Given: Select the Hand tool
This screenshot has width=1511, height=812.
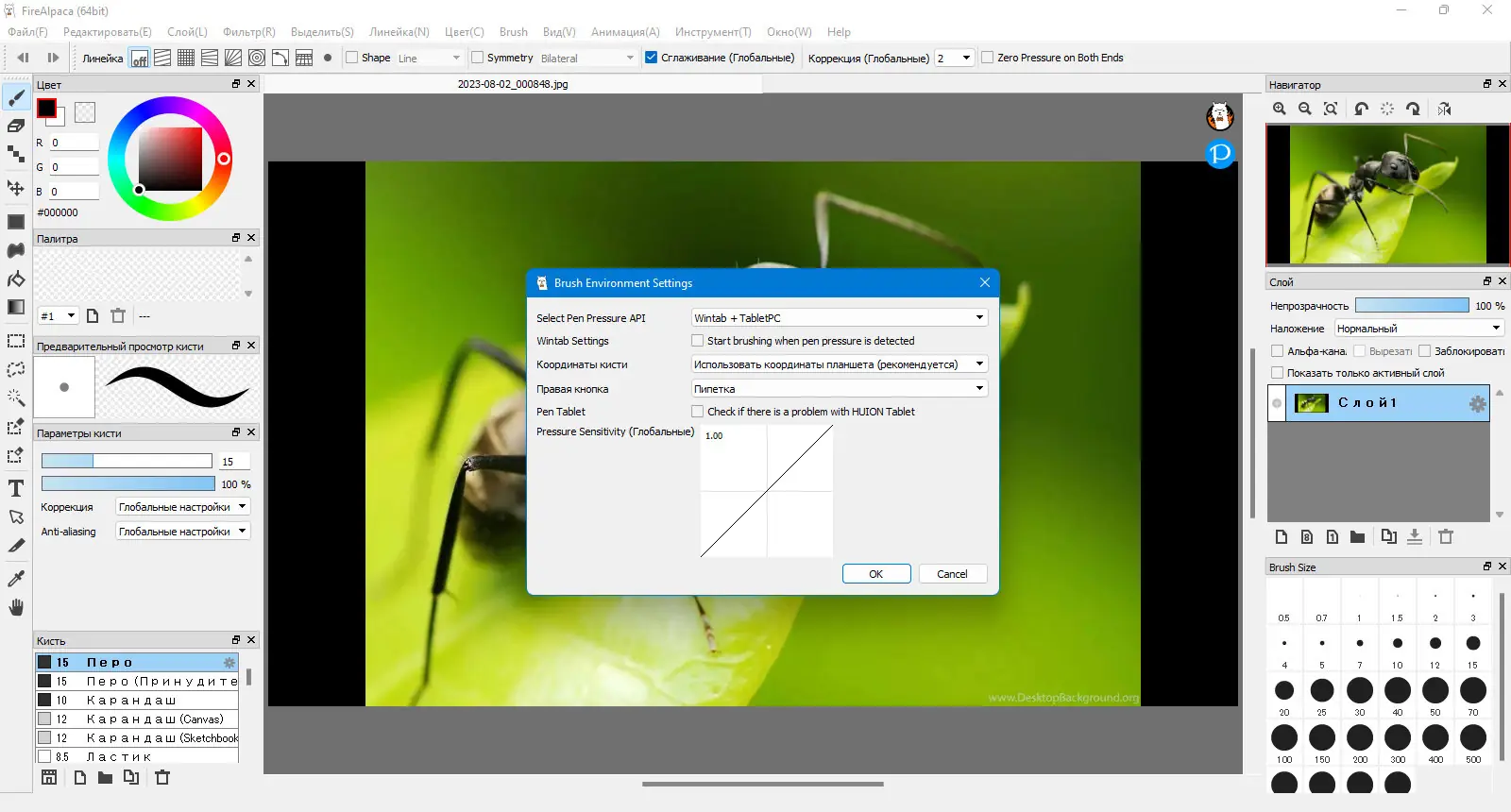Looking at the screenshot, I should (x=16, y=606).
